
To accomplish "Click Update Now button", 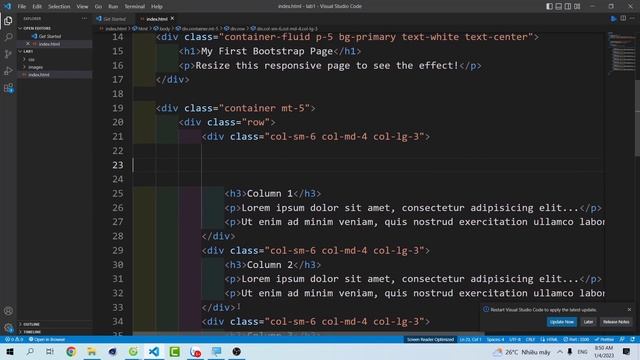I will click(562, 322).
